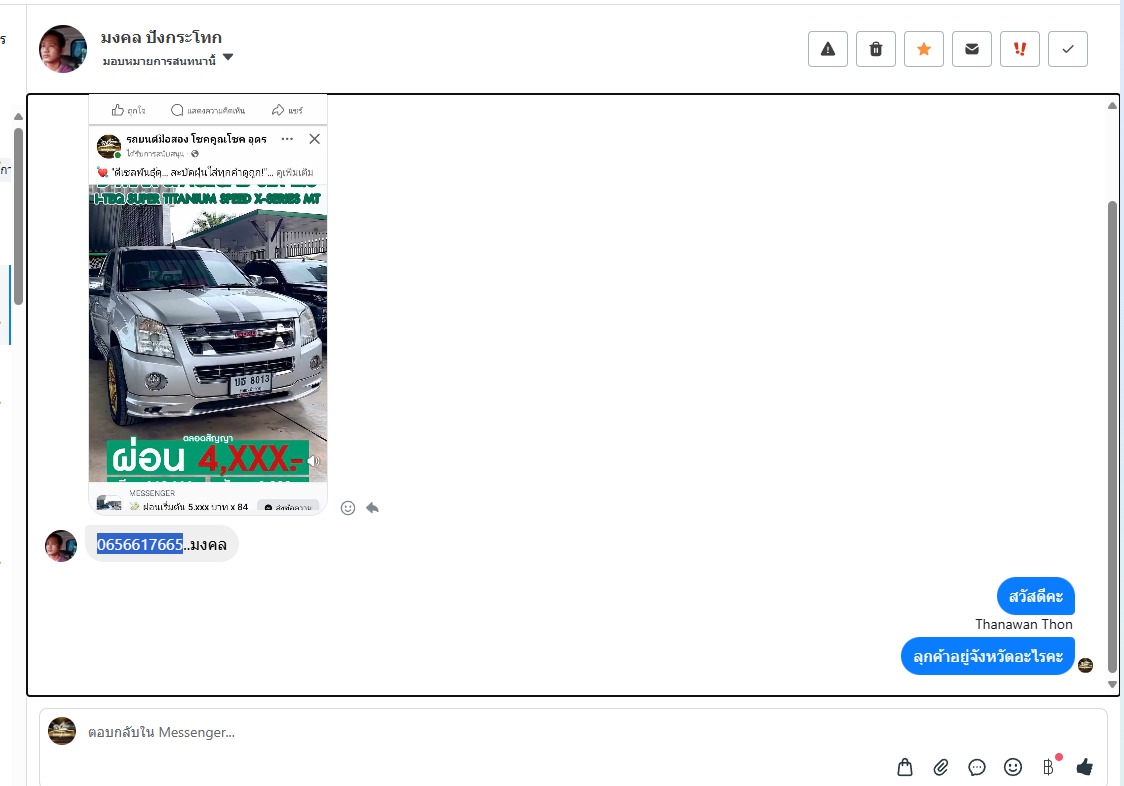Open the three-dots menu on the shared post

(x=287, y=139)
